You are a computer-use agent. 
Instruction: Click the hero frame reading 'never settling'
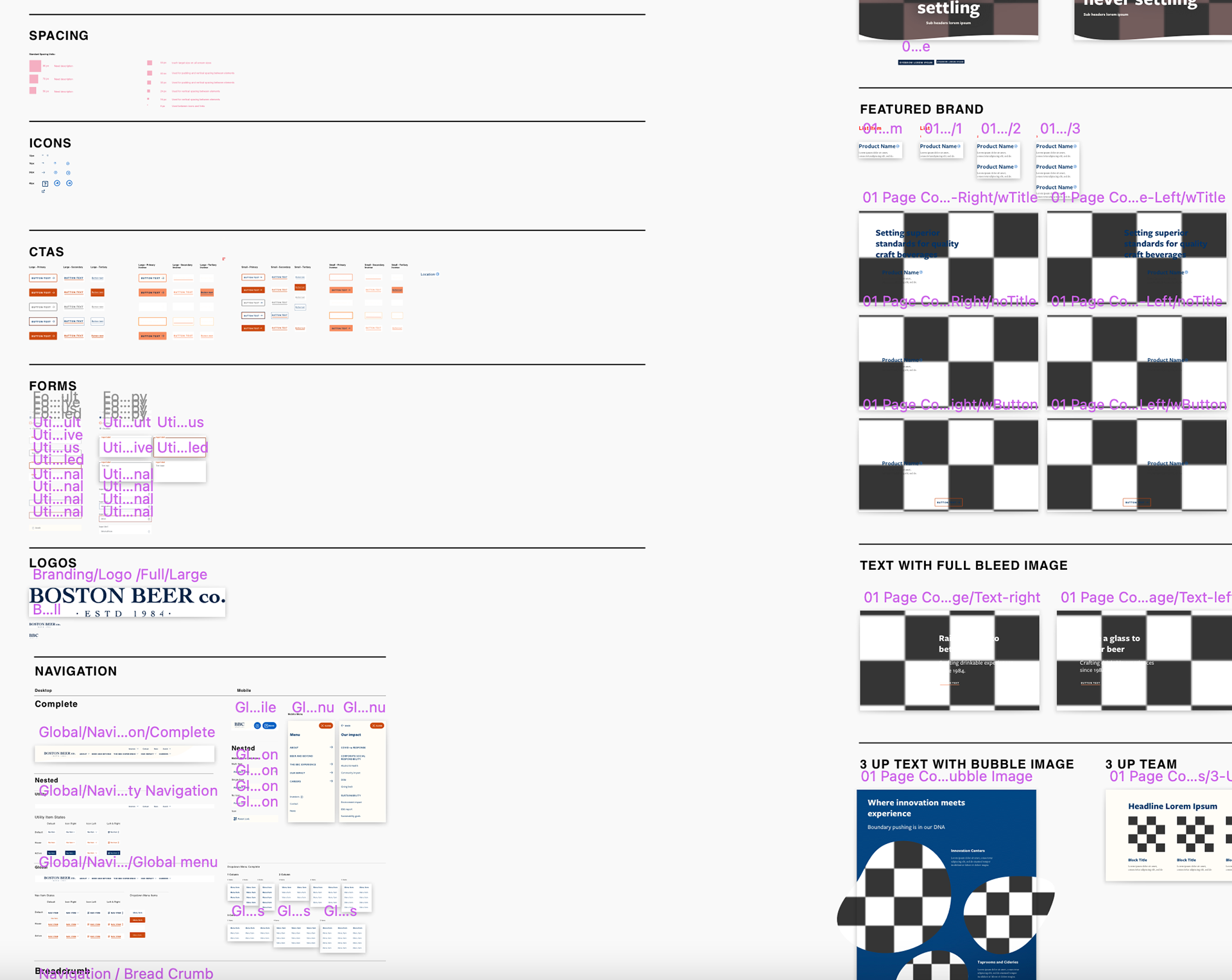1153,19
